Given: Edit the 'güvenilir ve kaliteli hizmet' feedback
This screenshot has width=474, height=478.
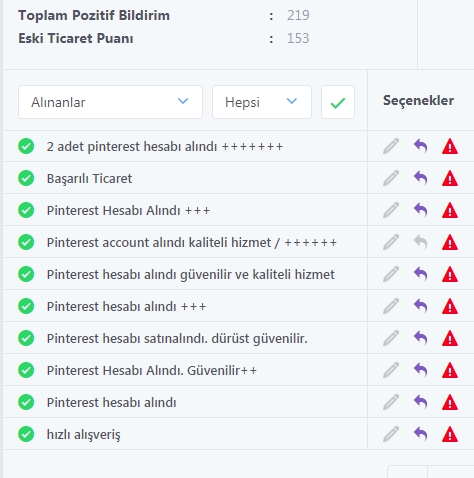Looking at the screenshot, I should (x=391, y=274).
